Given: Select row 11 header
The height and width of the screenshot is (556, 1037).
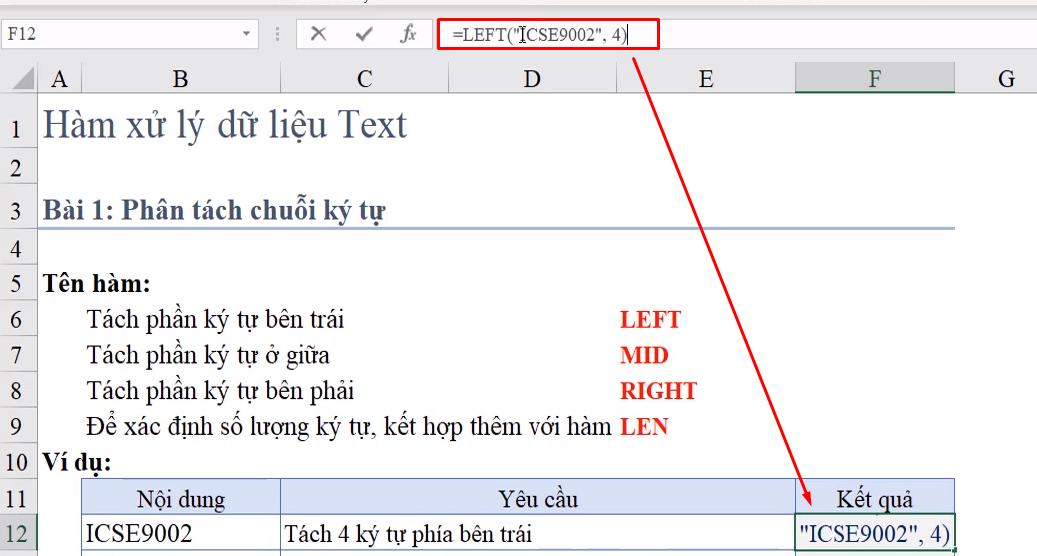Looking at the screenshot, I should [17, 498].
